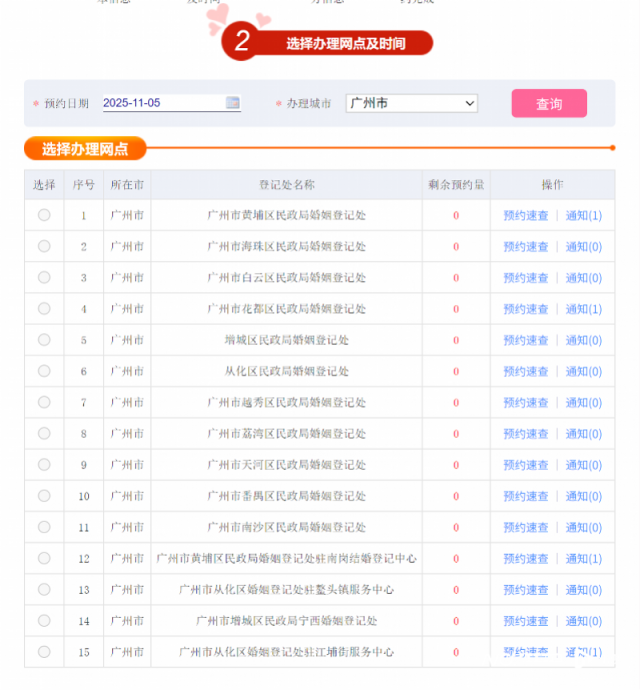Select radio button for row 3 白云区
This screenshot has height=690, width=640.
tap(44, 277)
